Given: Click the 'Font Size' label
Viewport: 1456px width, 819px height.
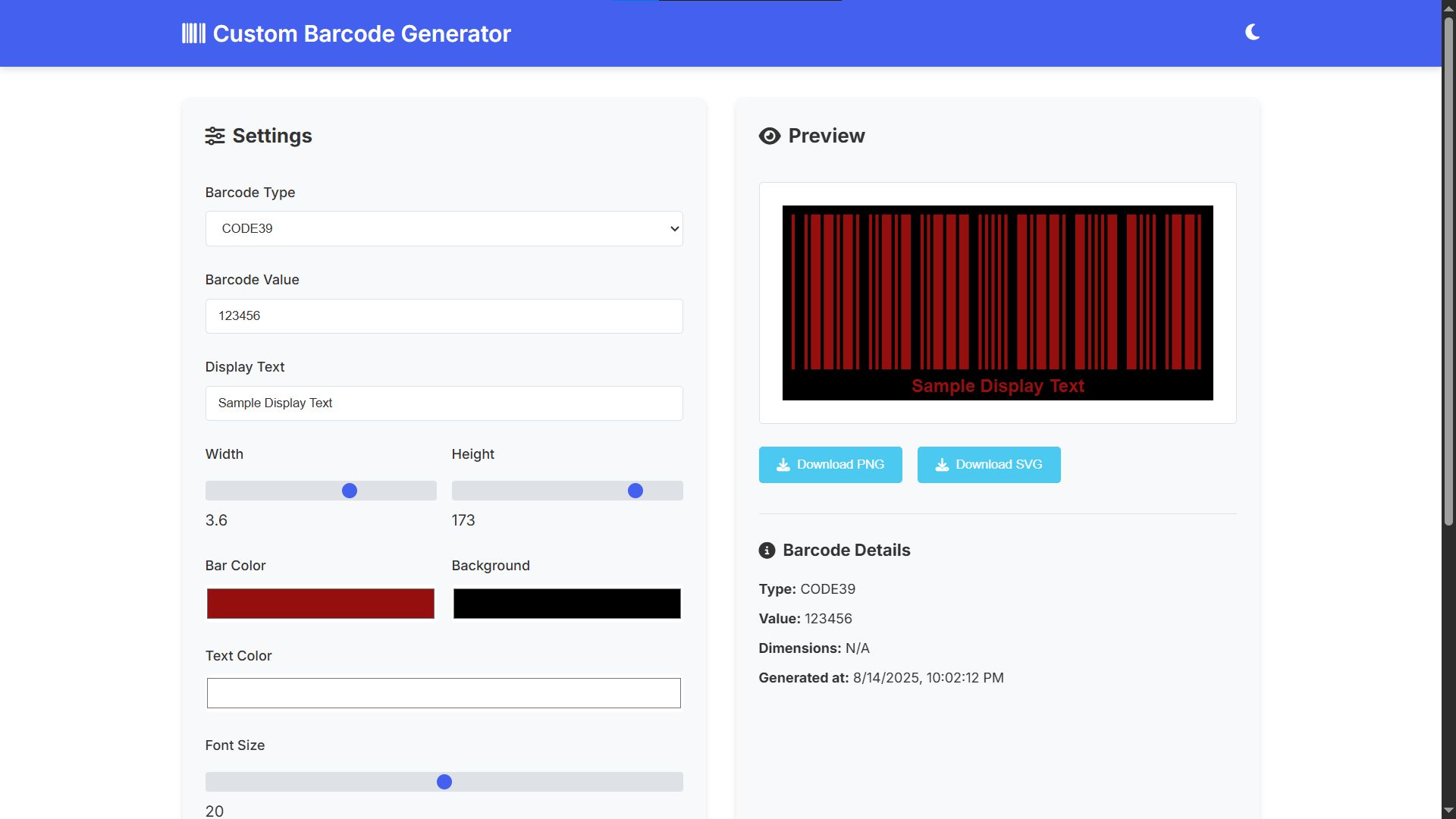Looking at the screenshot, I should (x=235, y=745).
